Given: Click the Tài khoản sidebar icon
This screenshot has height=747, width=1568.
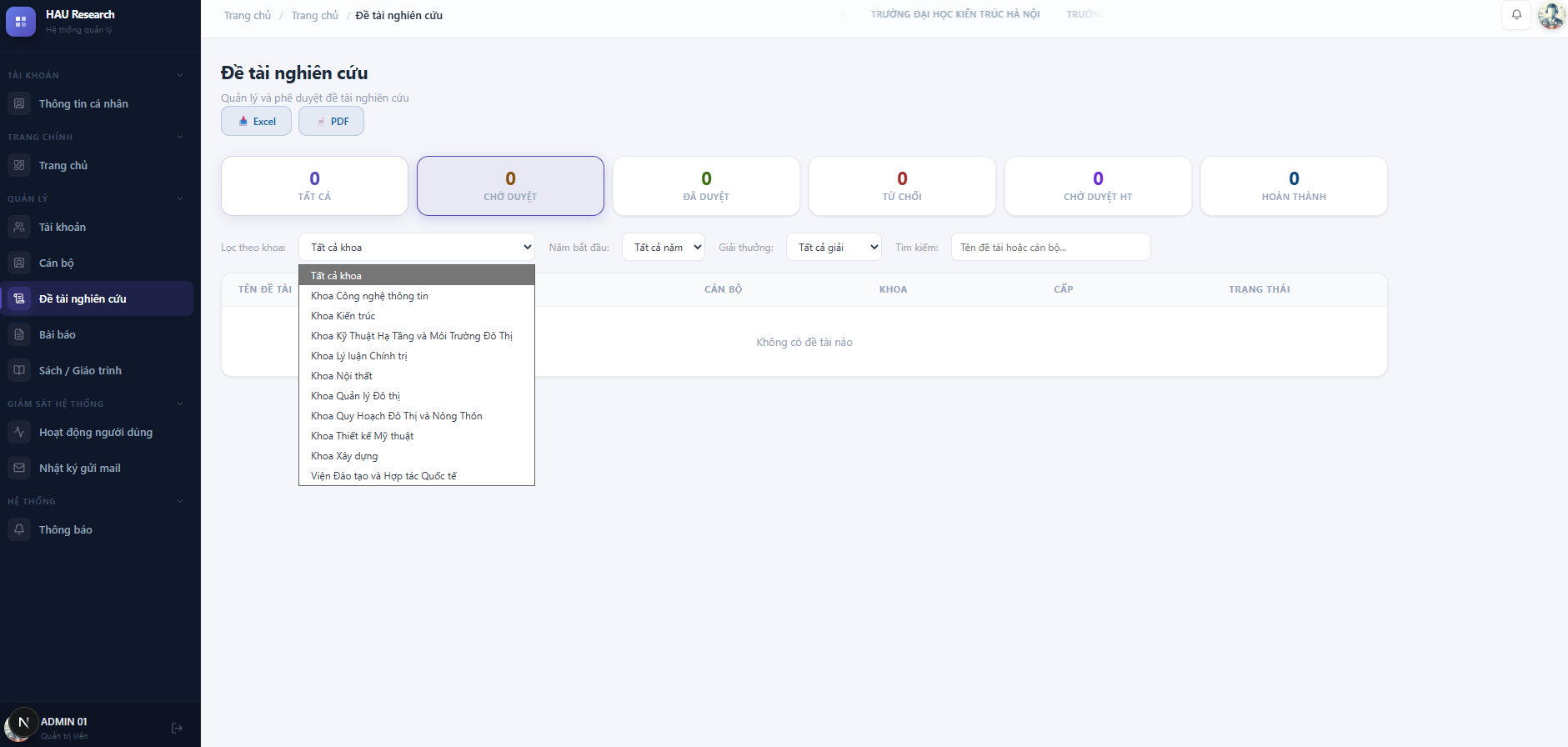Looking at the screenshot, I should click(19, 227).
